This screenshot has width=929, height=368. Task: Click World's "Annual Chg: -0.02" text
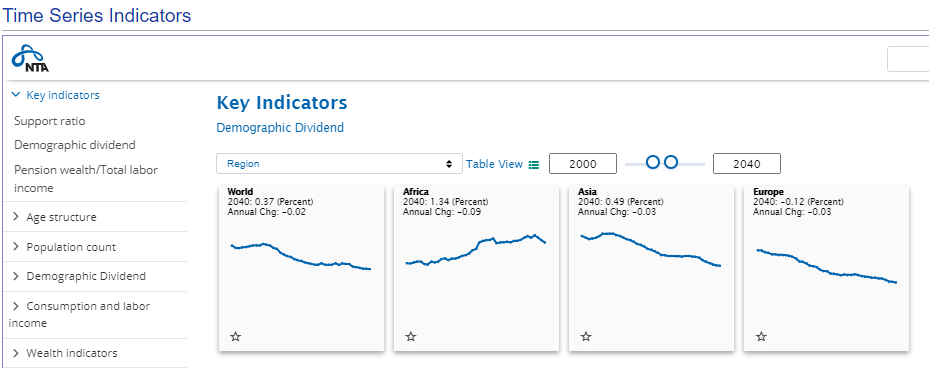point(267,212)
